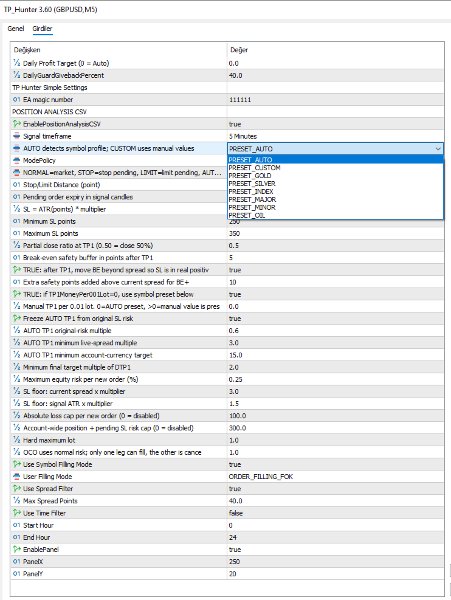Image resolution: width=451 pixels, height=600 pixels.
Task: Click the Break-even safety buffer icon
Action: coord(16,258)
